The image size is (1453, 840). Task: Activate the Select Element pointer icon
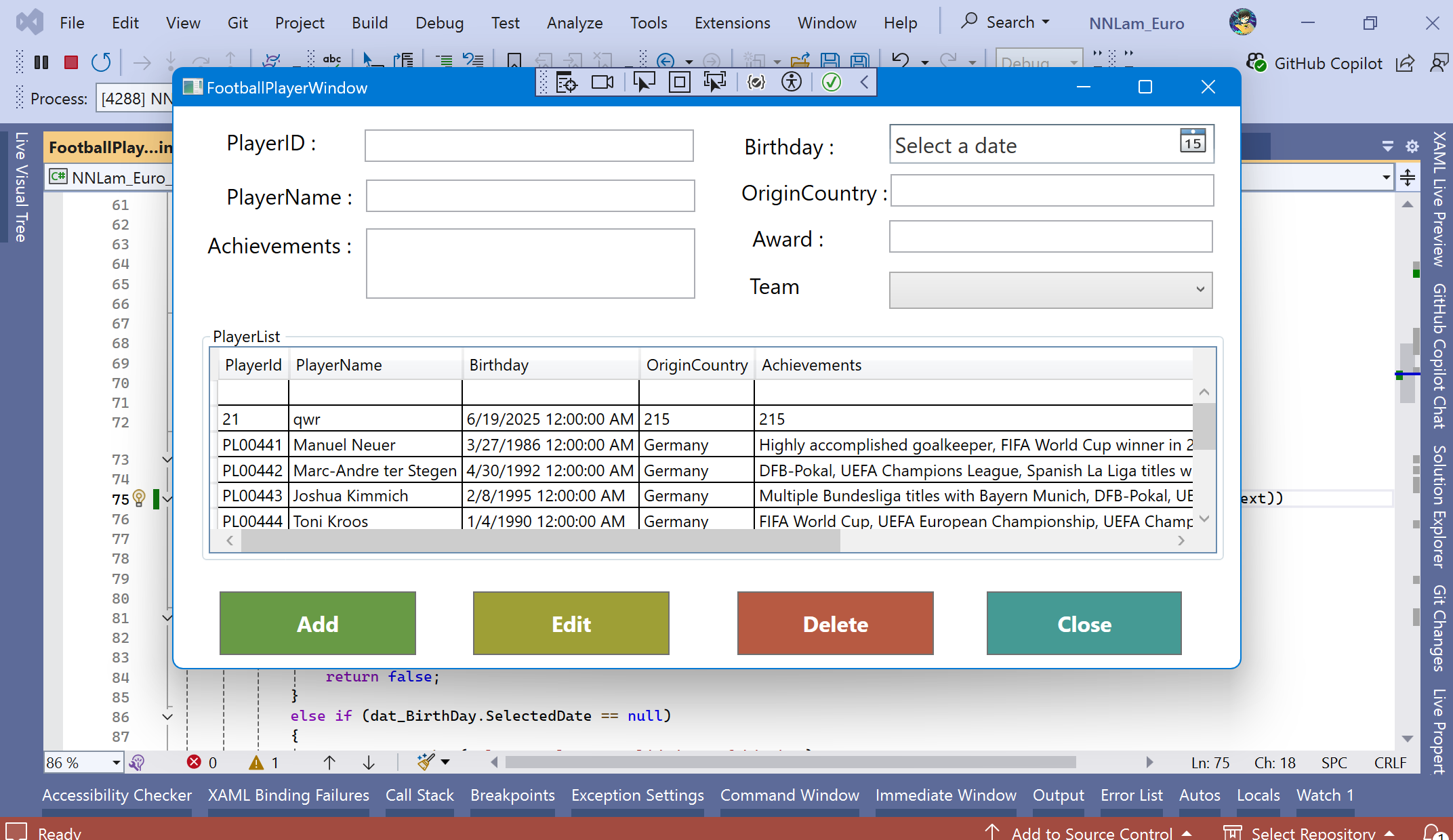tap(644, 83)
